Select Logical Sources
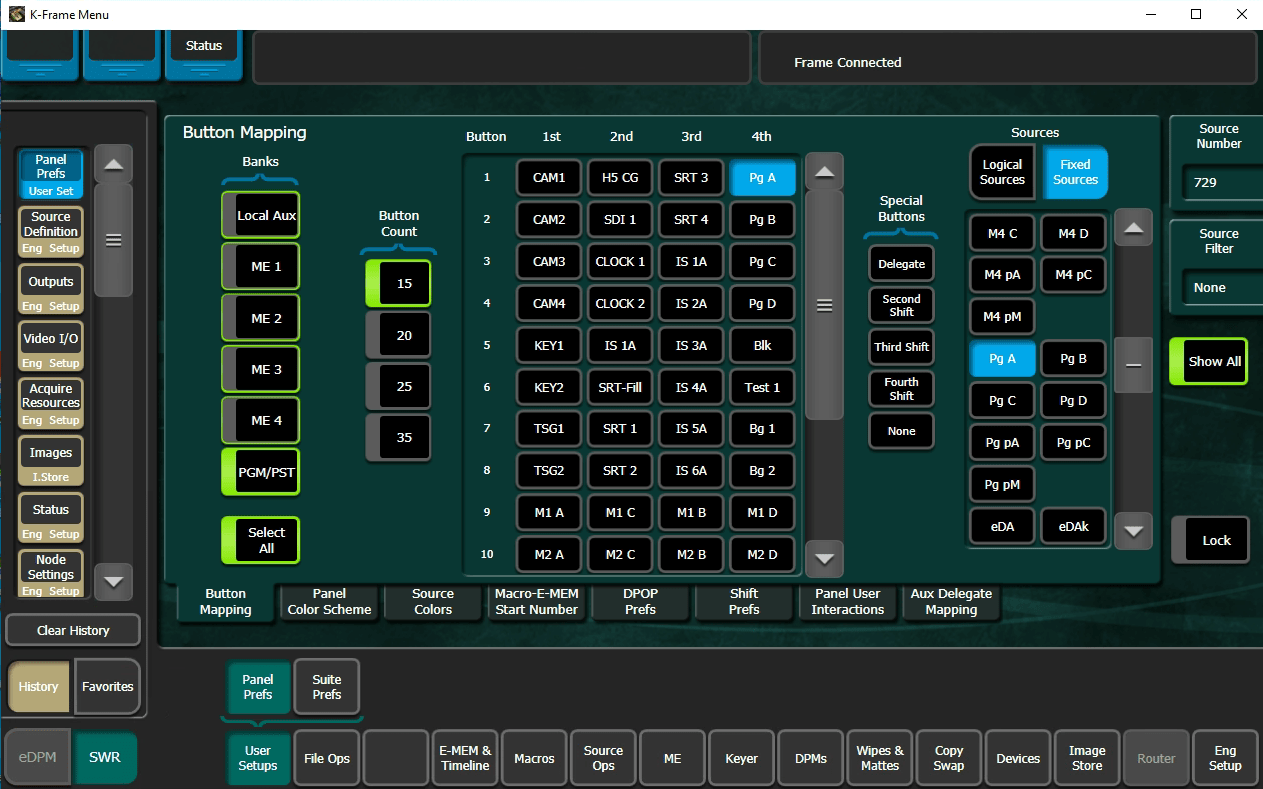Screen dimensions: 1263x789 [x=1002, y=172]
